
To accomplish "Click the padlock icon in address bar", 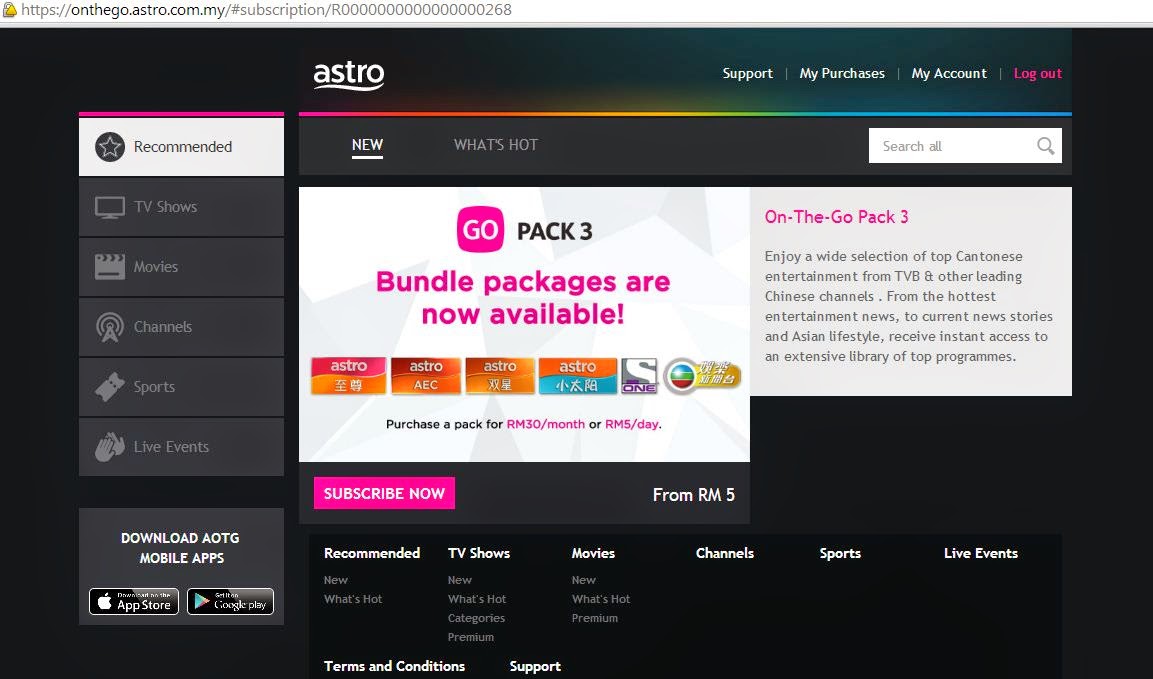I will [9, 10].
